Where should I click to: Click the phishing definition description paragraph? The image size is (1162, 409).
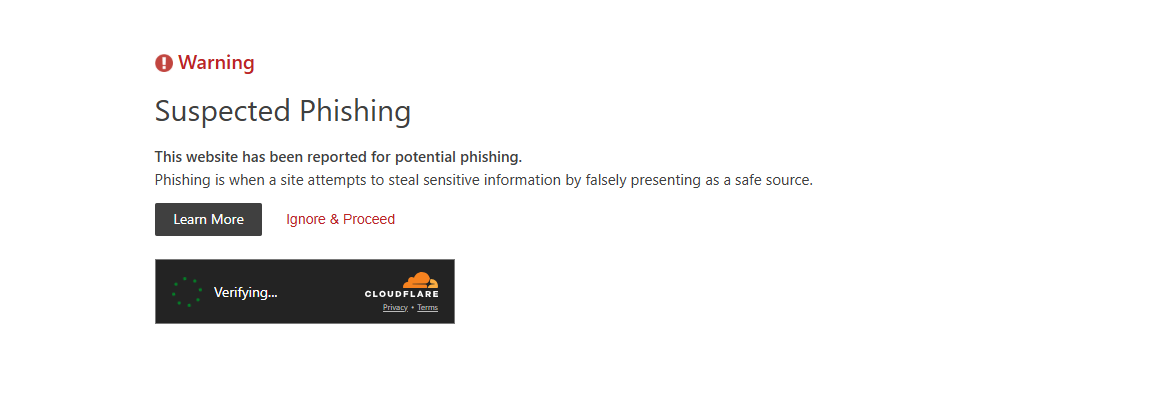tap(484, 180)
